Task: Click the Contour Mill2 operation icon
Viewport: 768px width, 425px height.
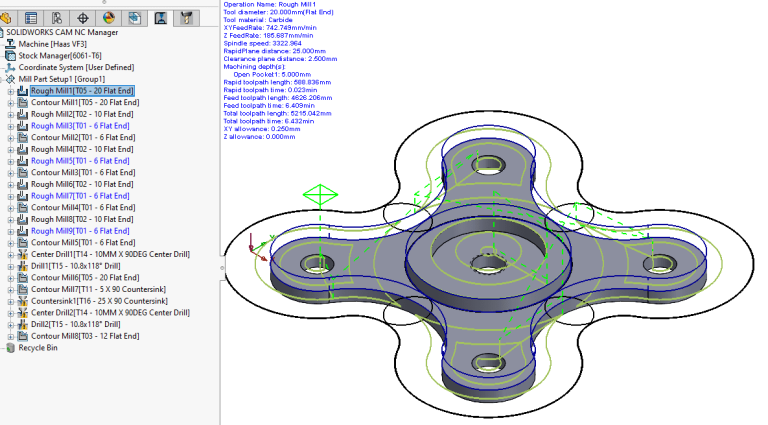Action: click(x=23, y=138)
